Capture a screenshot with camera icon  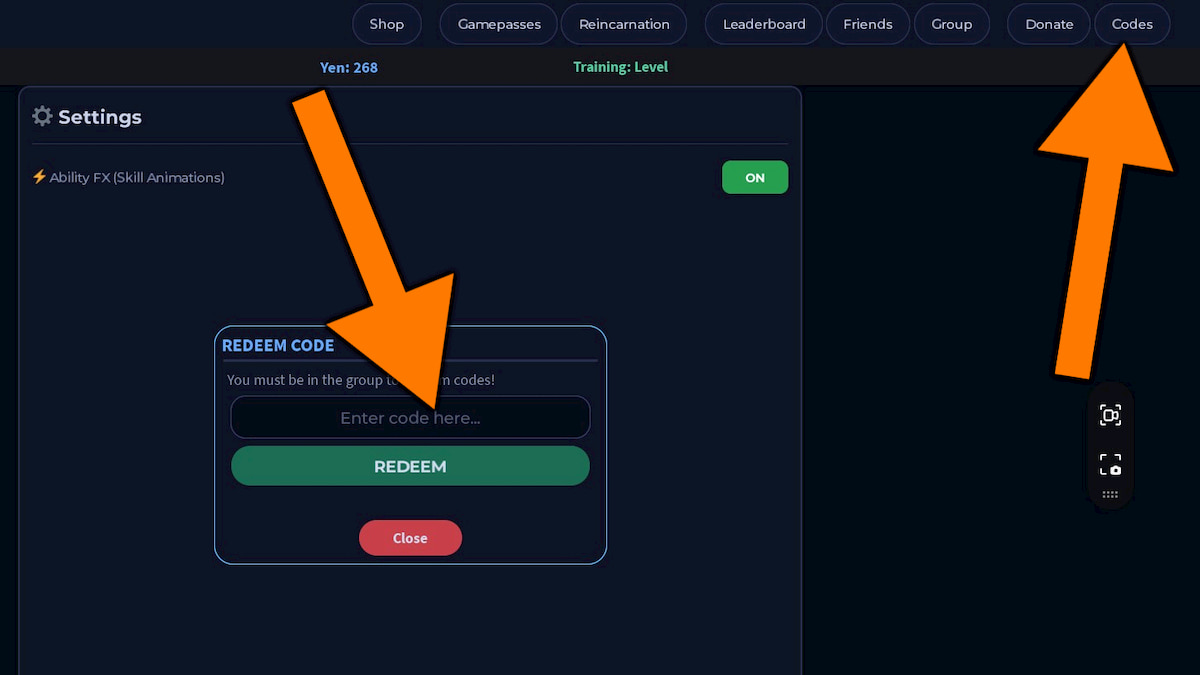(x=1110, y=465)
